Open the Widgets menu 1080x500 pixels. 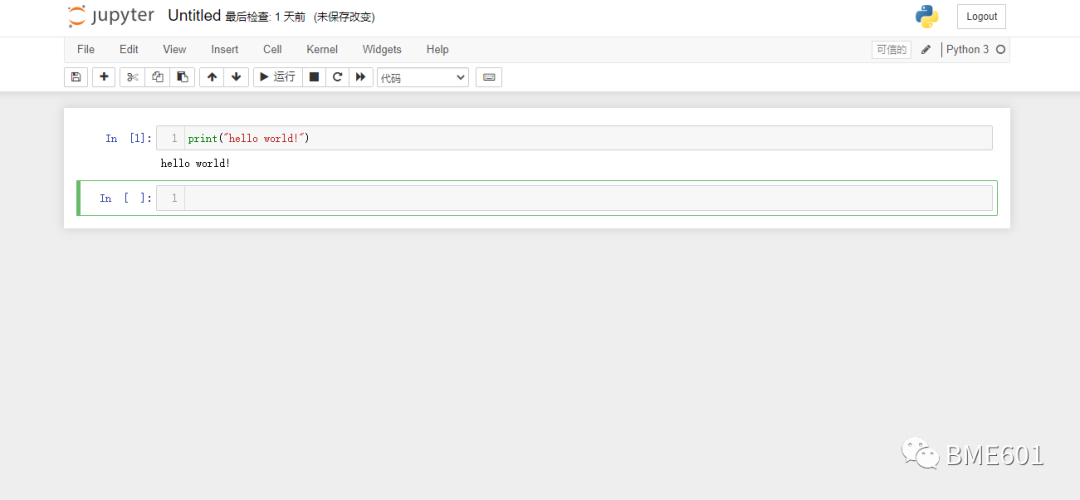point(382,50)
